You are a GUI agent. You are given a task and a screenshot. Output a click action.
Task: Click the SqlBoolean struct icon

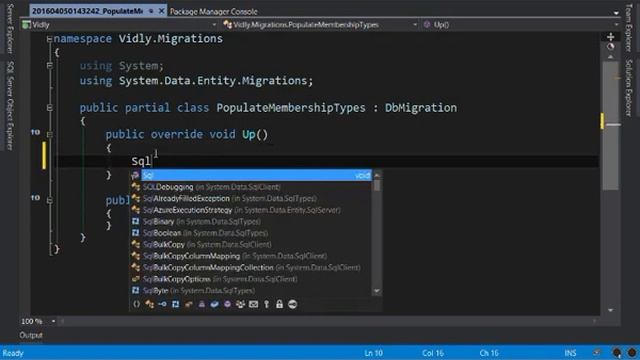click(x=136, y=233)
